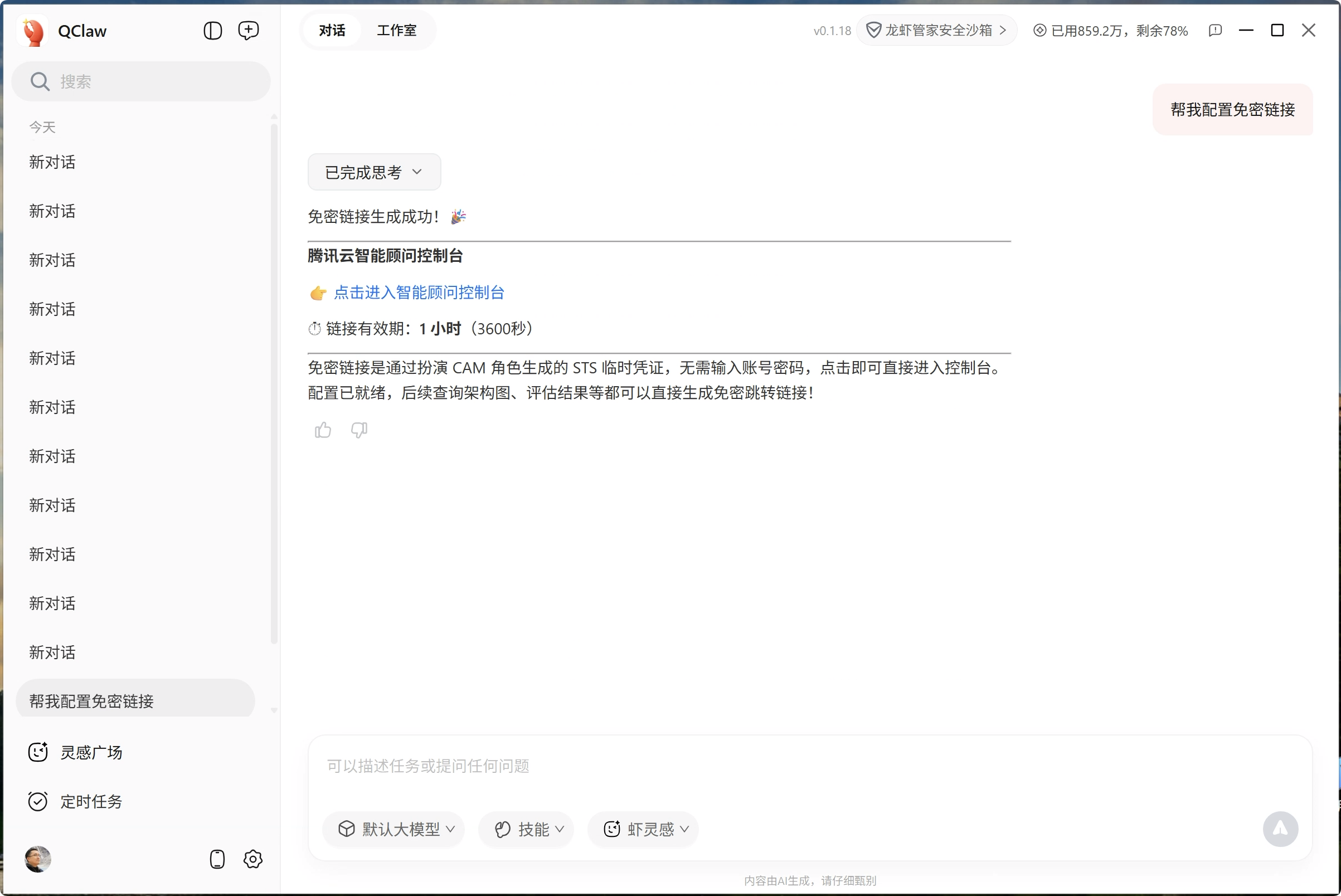Viewport: 1341px width, 896px height.
Task: Open settings gear icon in sidebar
Action: click(x=252, y=859)
